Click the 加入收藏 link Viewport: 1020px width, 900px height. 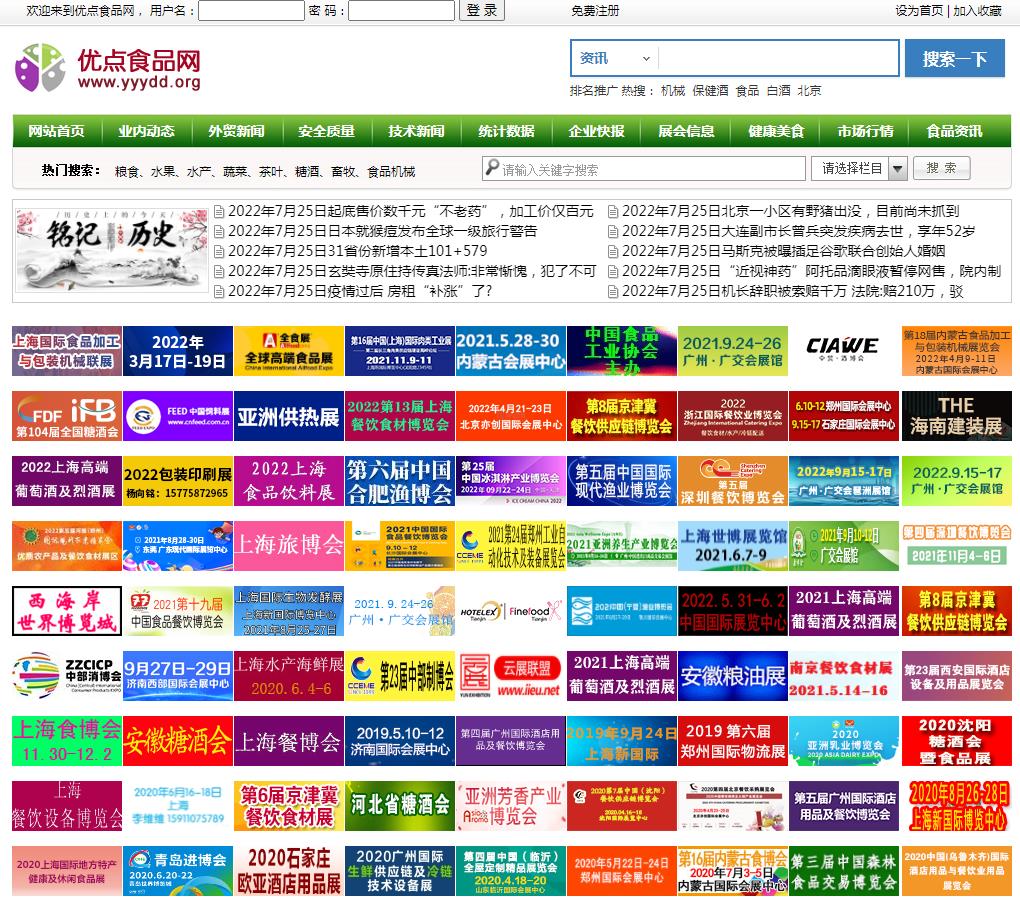(977, 10)
